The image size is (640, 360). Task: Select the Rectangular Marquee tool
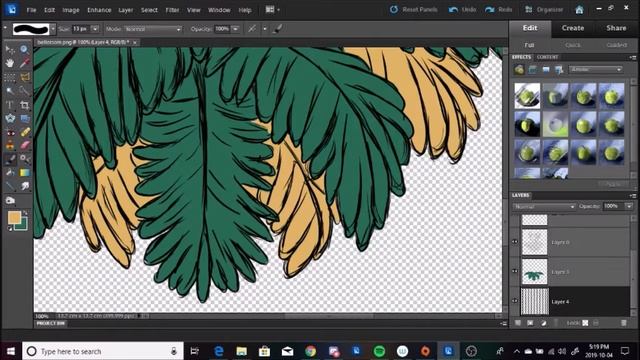tap(10, 77)
